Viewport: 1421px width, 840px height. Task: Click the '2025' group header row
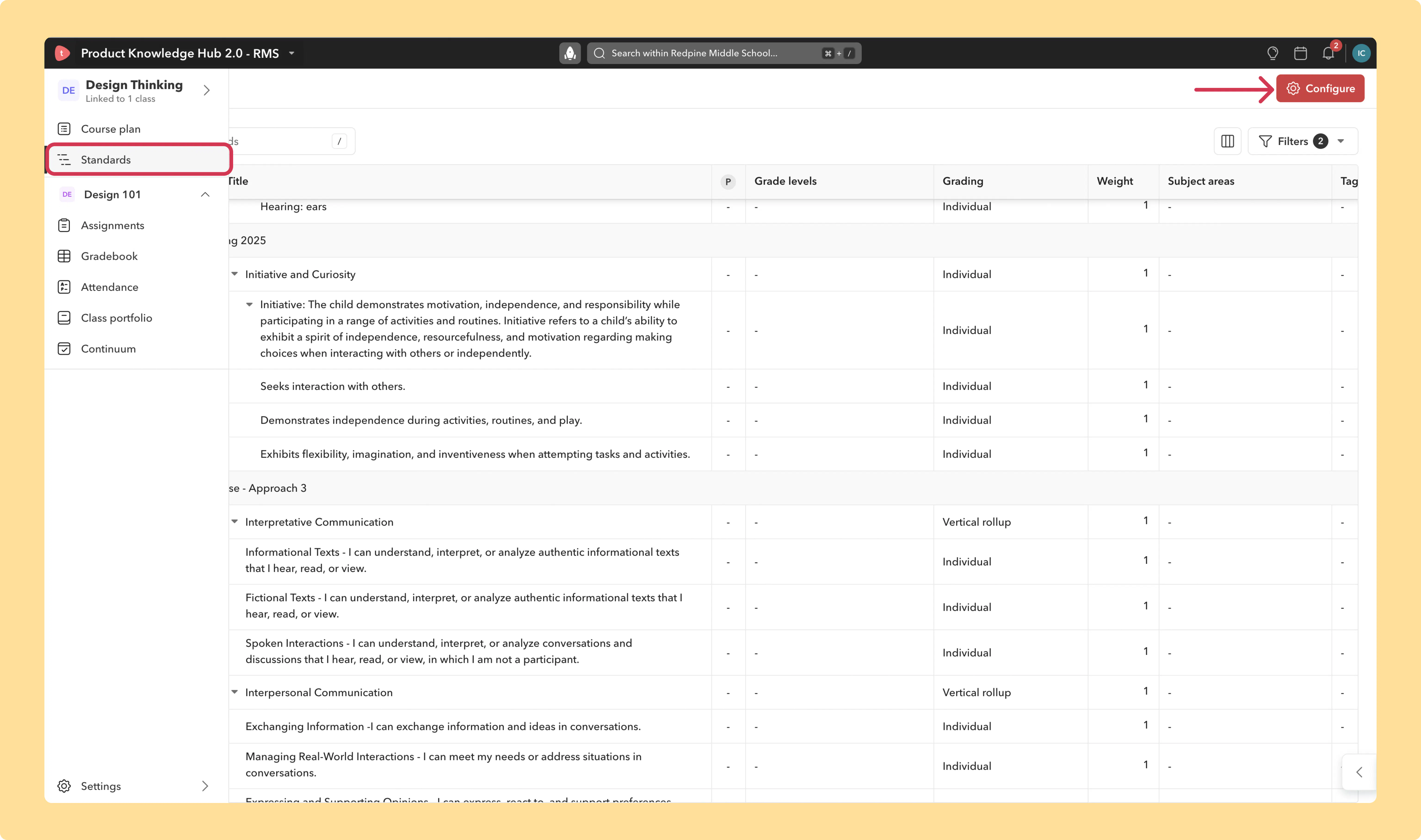click(793, 241)
